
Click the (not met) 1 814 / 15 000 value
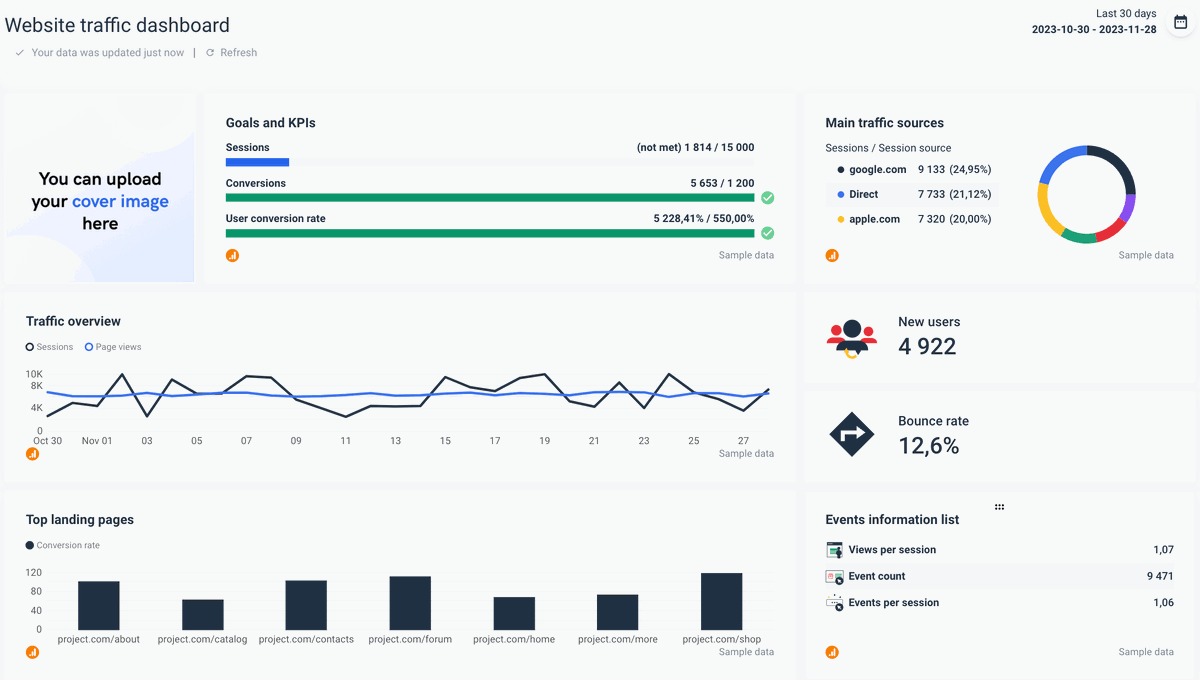coord(696,148)
